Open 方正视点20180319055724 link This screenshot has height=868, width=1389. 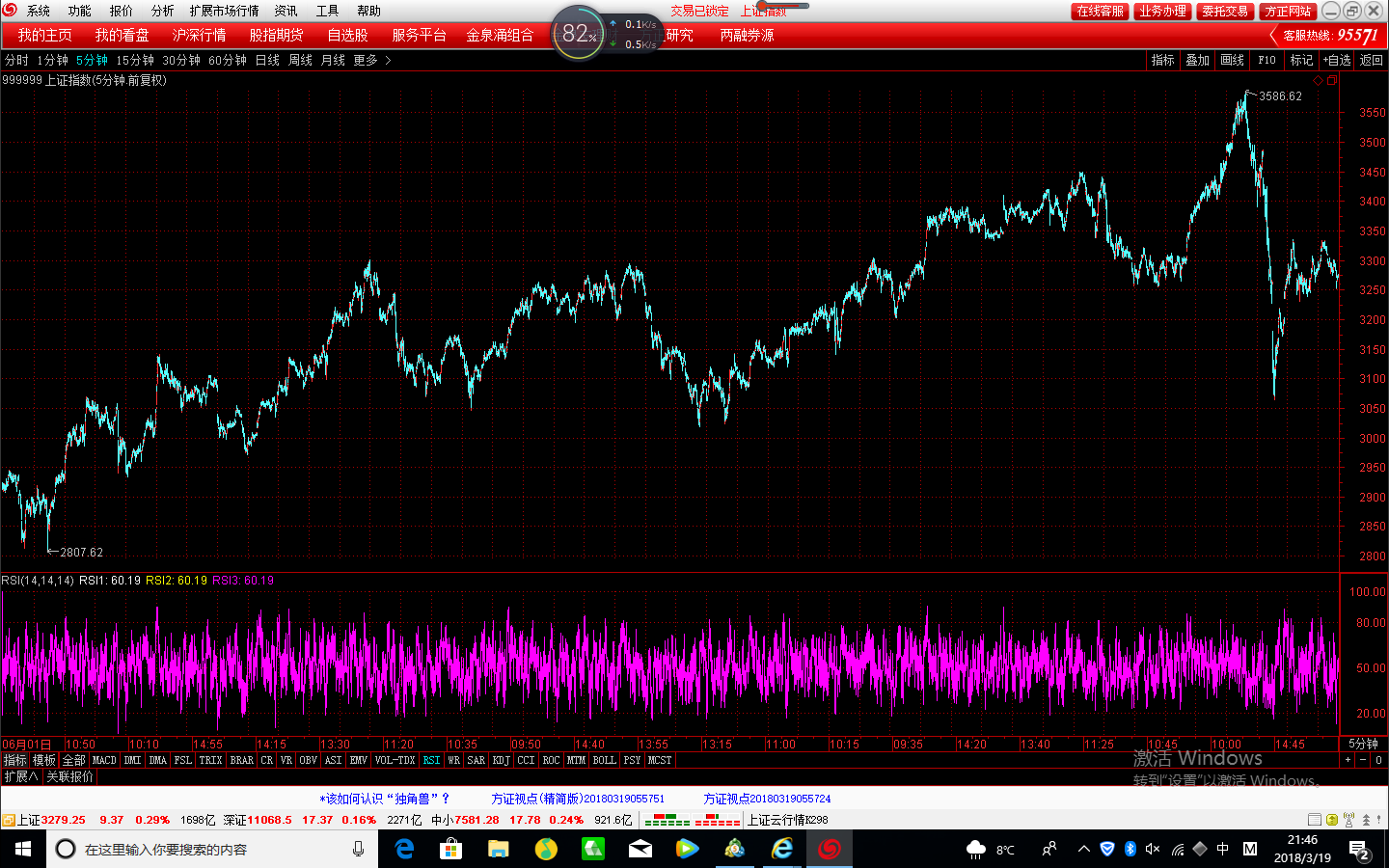(x=767, y=799)
